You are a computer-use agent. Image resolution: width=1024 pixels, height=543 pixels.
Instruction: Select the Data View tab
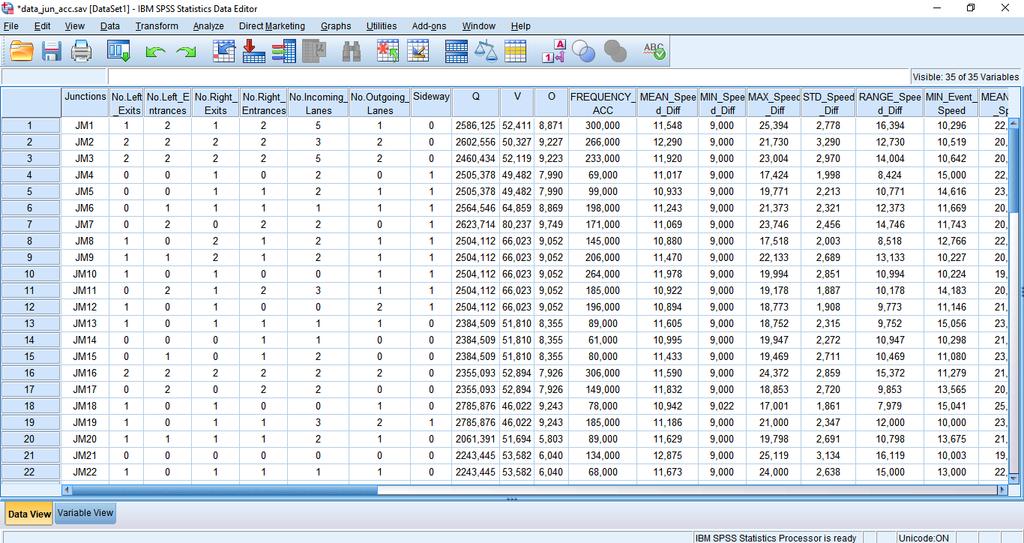coord(29,514)
